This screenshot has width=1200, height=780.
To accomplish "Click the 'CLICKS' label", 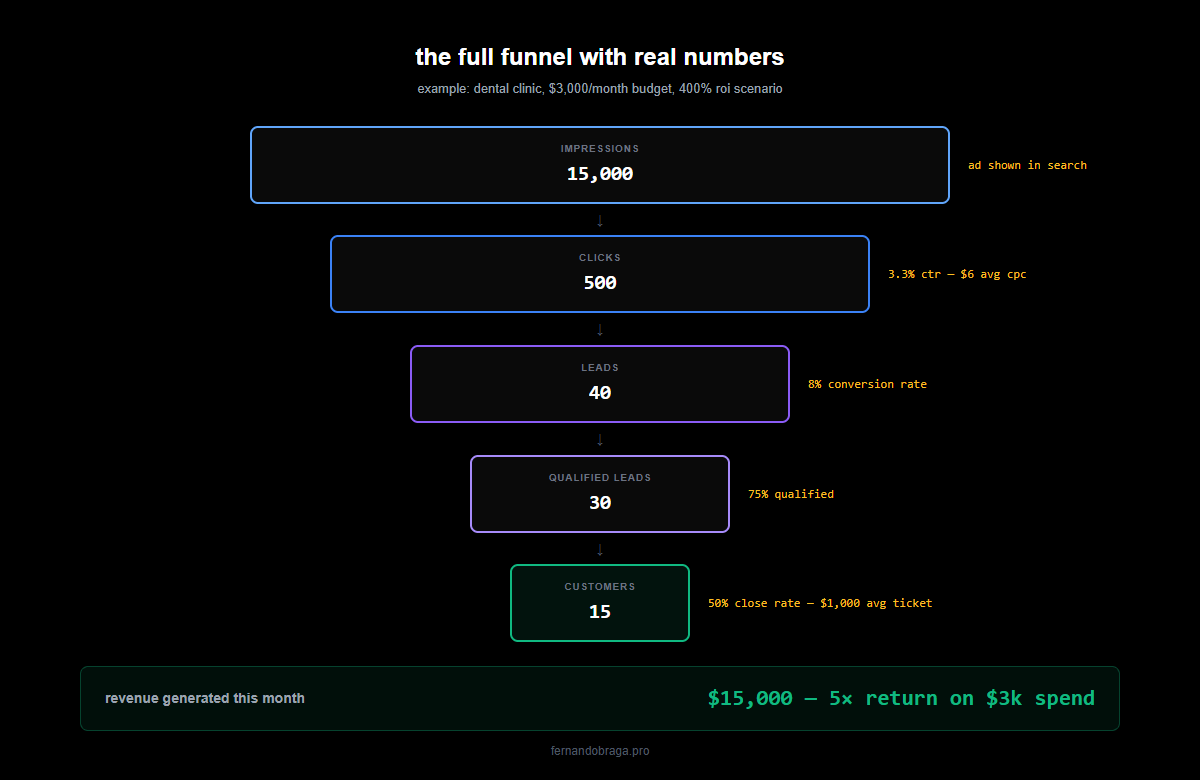I will click(600, 258).
